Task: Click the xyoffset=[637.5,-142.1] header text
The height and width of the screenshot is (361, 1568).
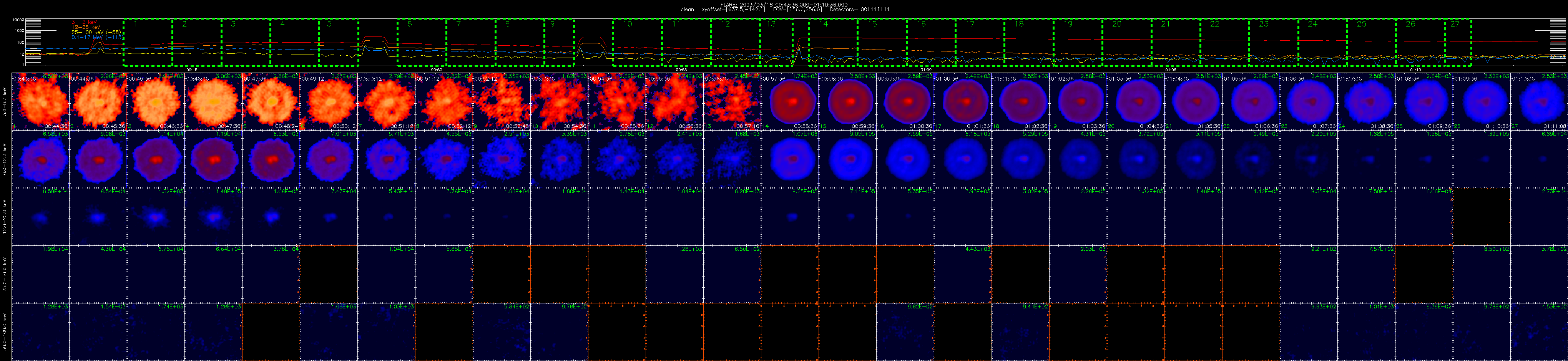Action: click(734, 9)
